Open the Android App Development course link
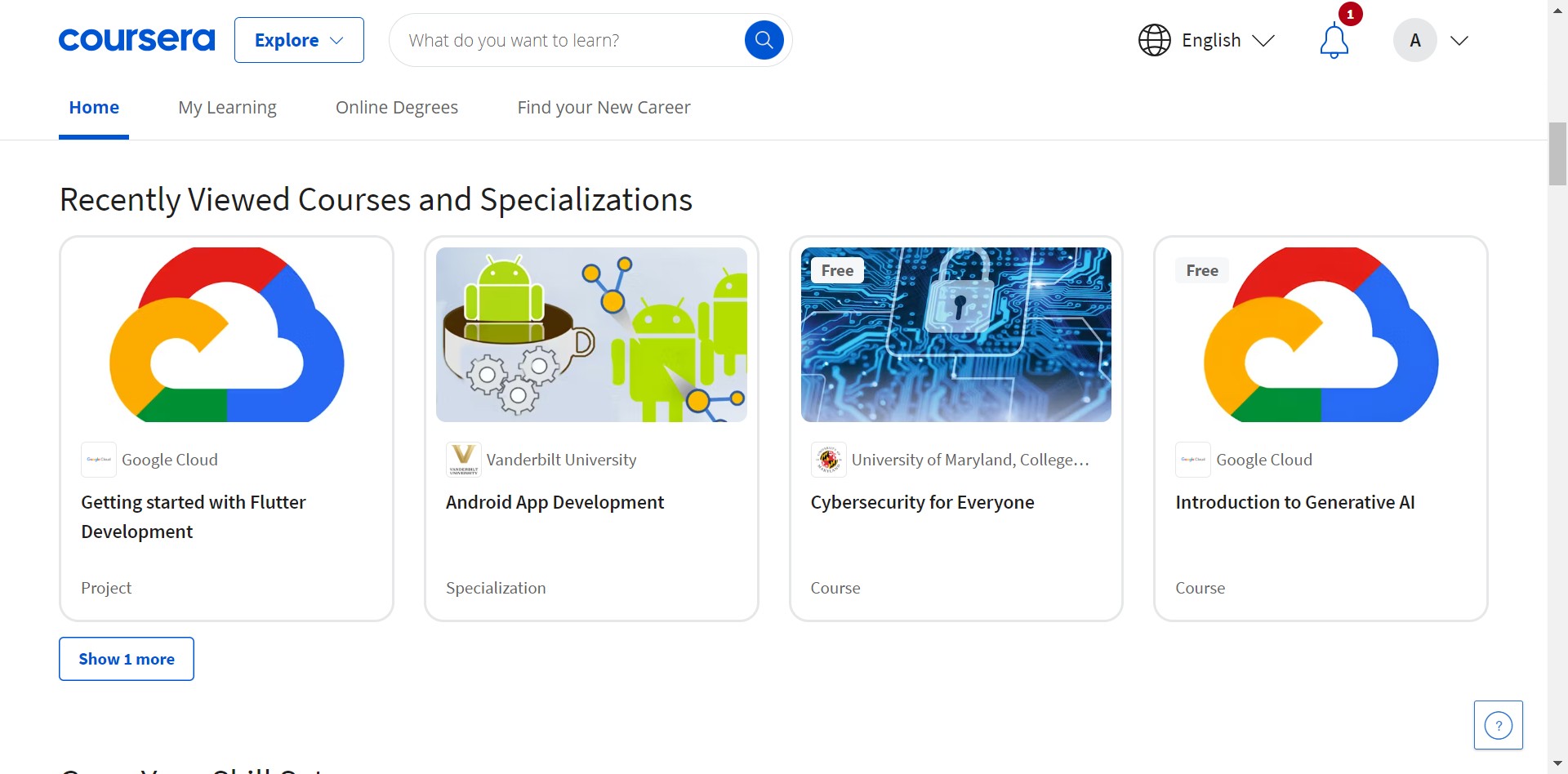This screenshot has height=774, width=1568. 555,502
